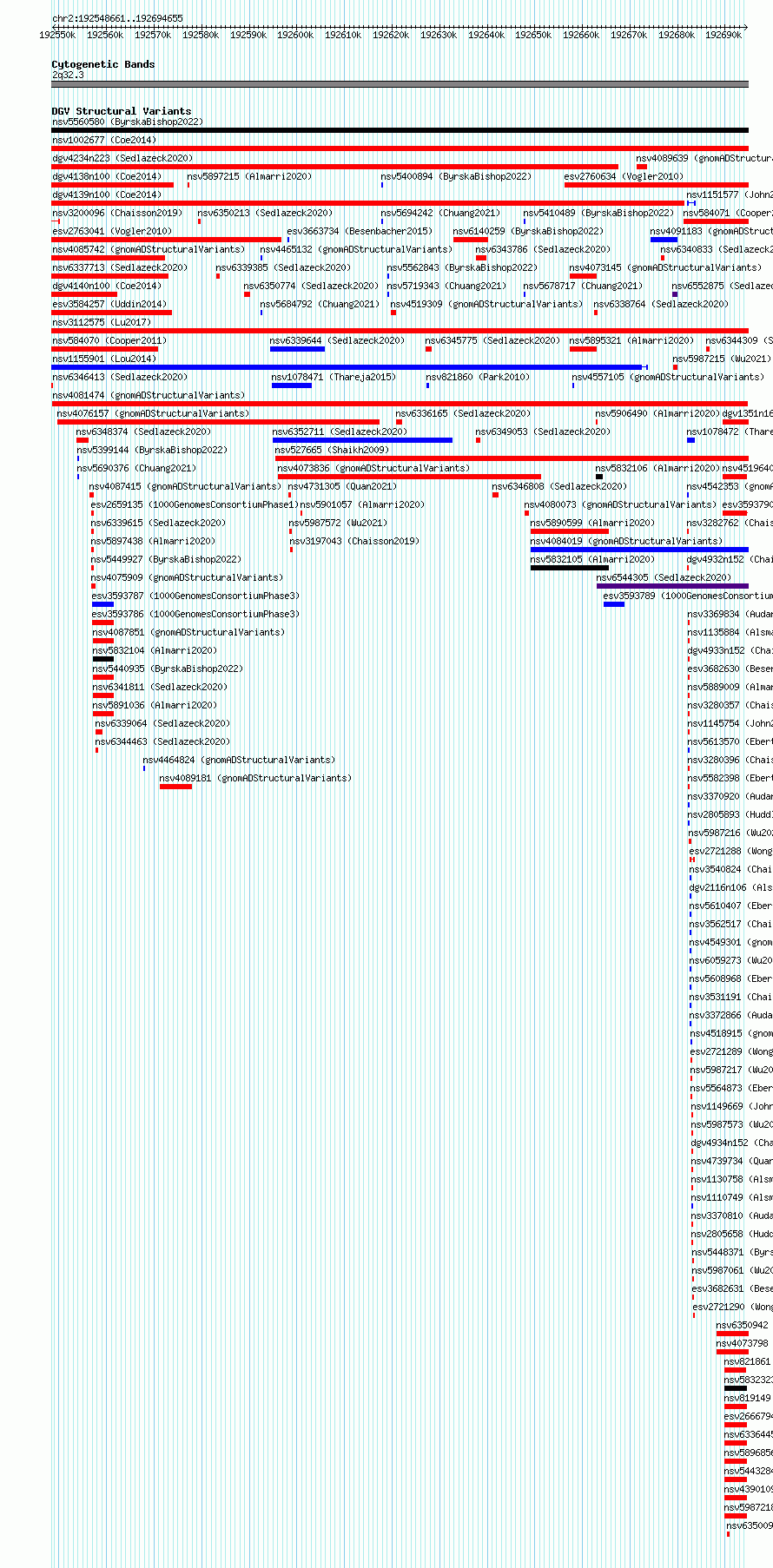Click nsv584070 (Cooper2011) label

point(109,340)
